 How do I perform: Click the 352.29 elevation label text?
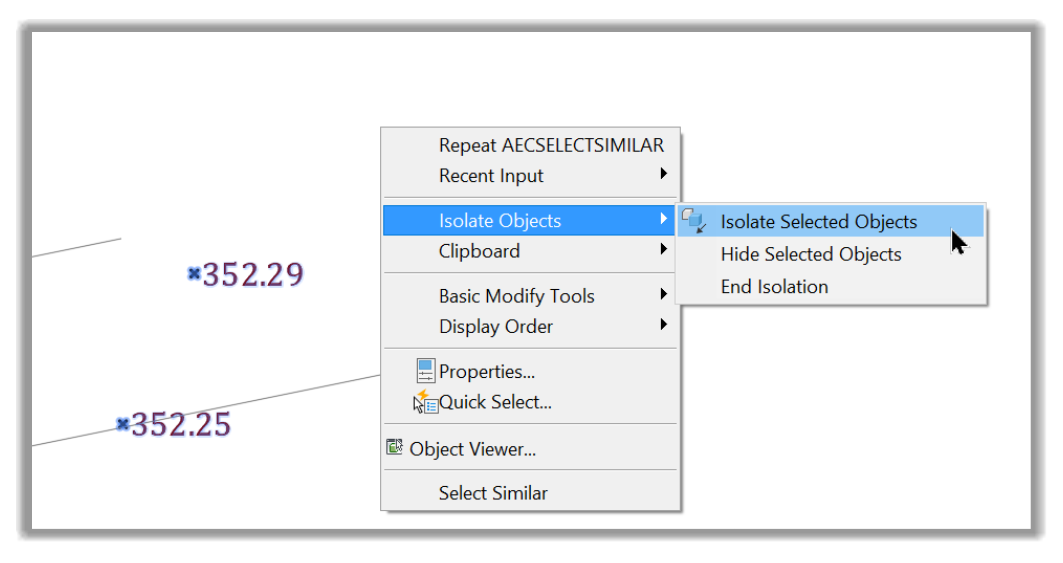coord(253,275)
